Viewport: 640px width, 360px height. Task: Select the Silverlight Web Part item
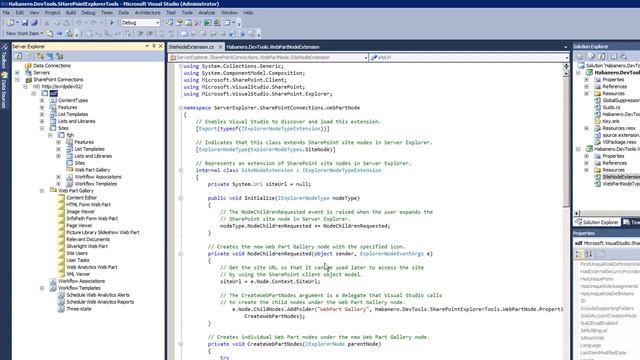click(x=87, y=246)
